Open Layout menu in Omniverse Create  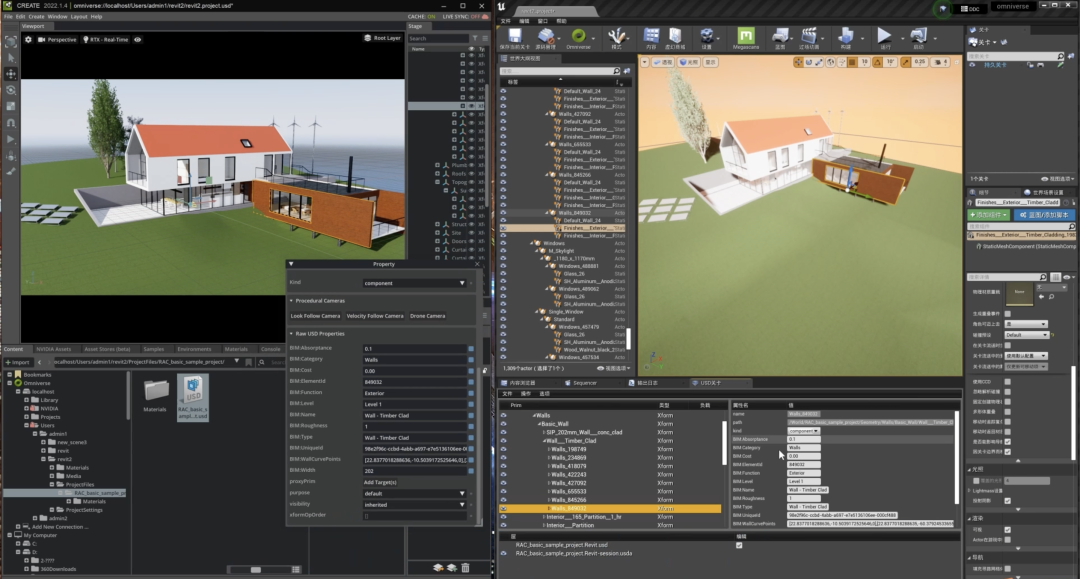79,17
